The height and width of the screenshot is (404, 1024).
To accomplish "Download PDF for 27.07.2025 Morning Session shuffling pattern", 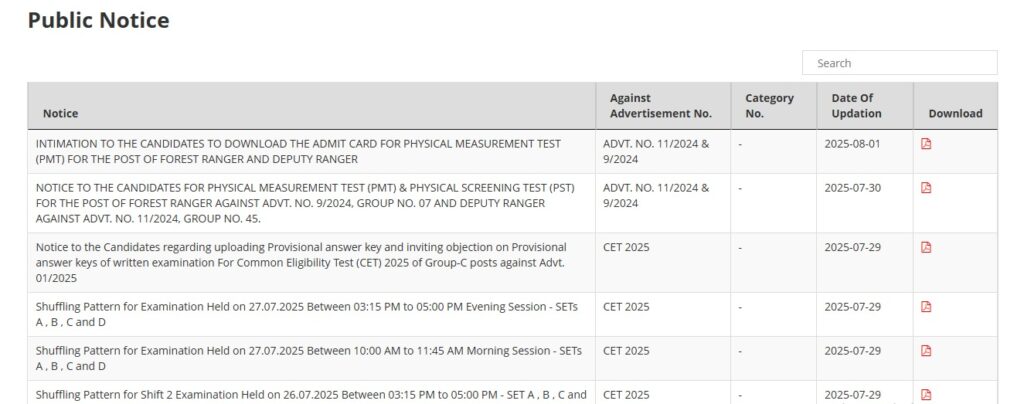I will (926, 351).
